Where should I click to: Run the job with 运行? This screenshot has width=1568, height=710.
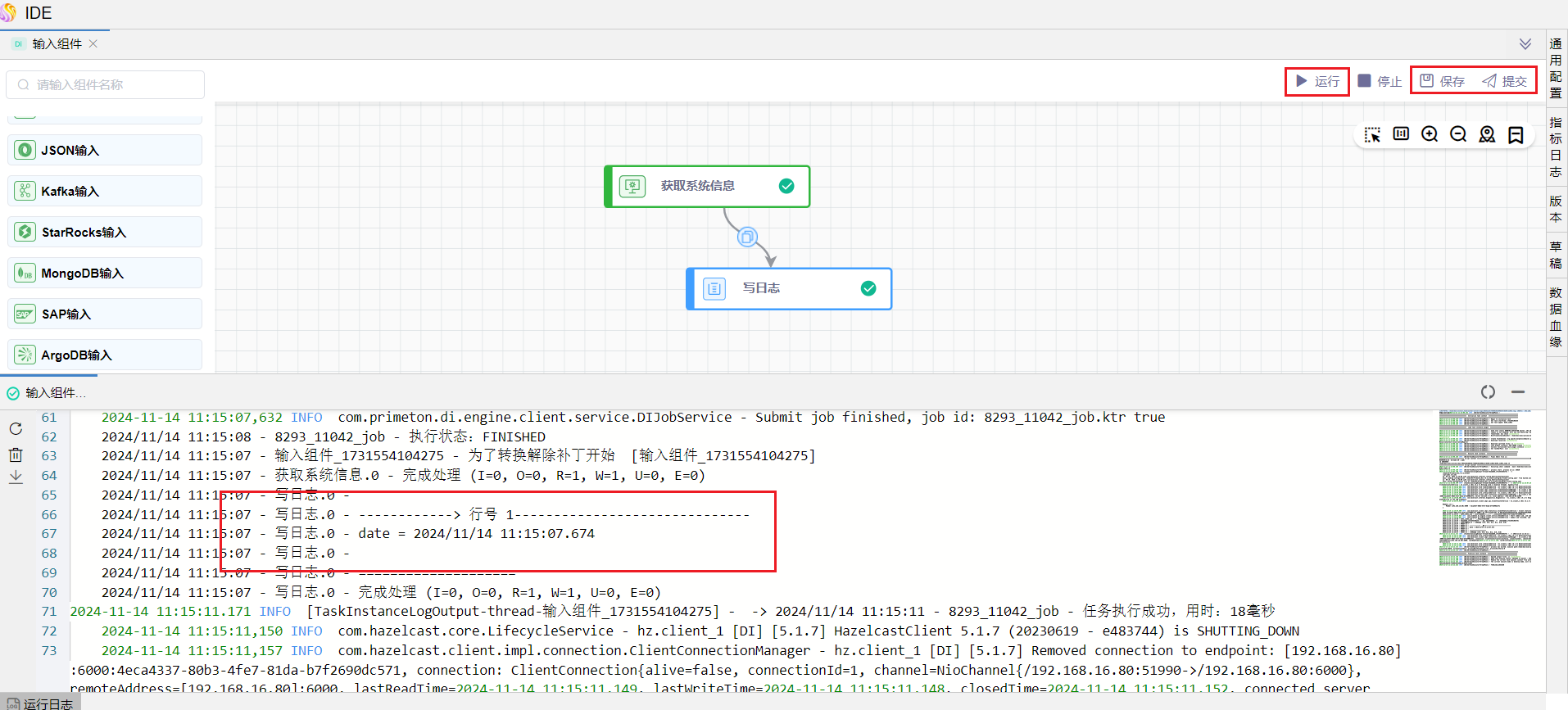1317,81
